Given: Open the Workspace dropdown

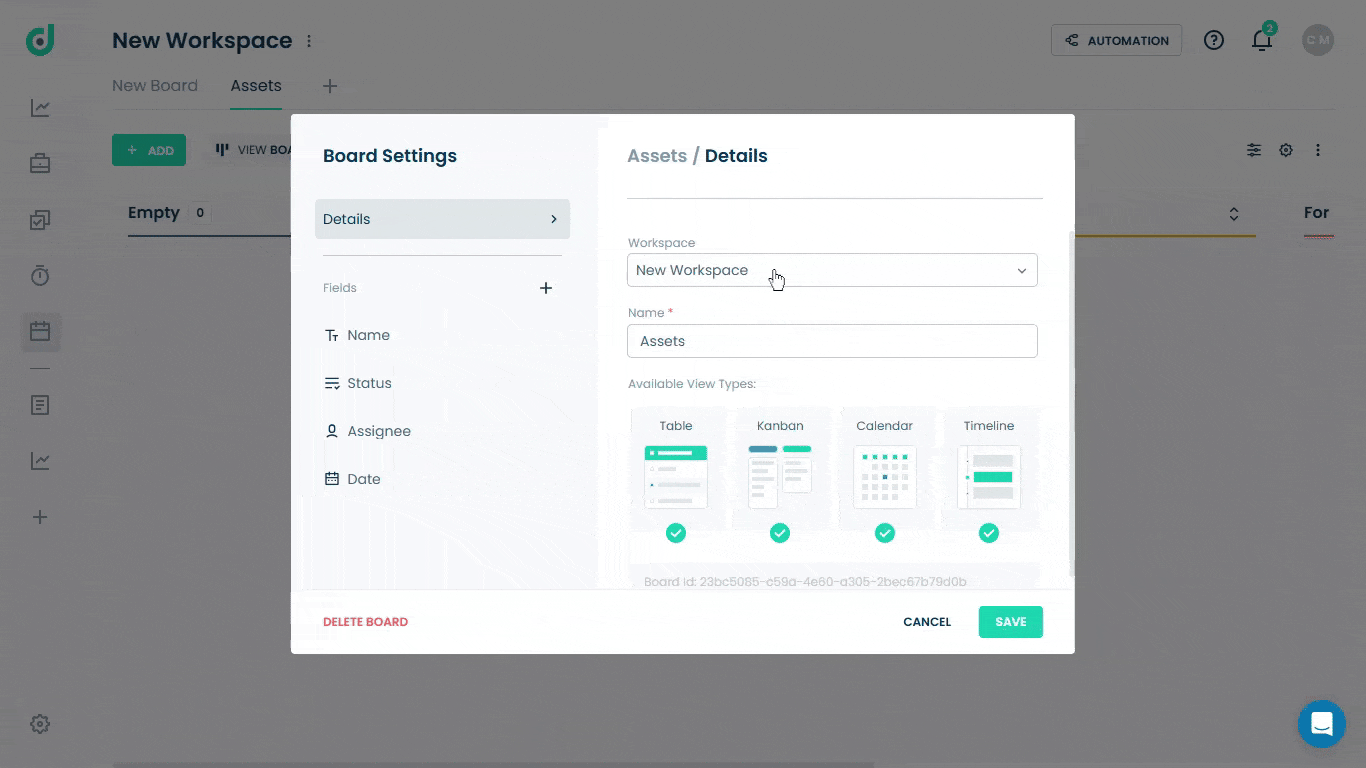Looking at the screenshot, I should pyautogui.click(x=832, y=270).
